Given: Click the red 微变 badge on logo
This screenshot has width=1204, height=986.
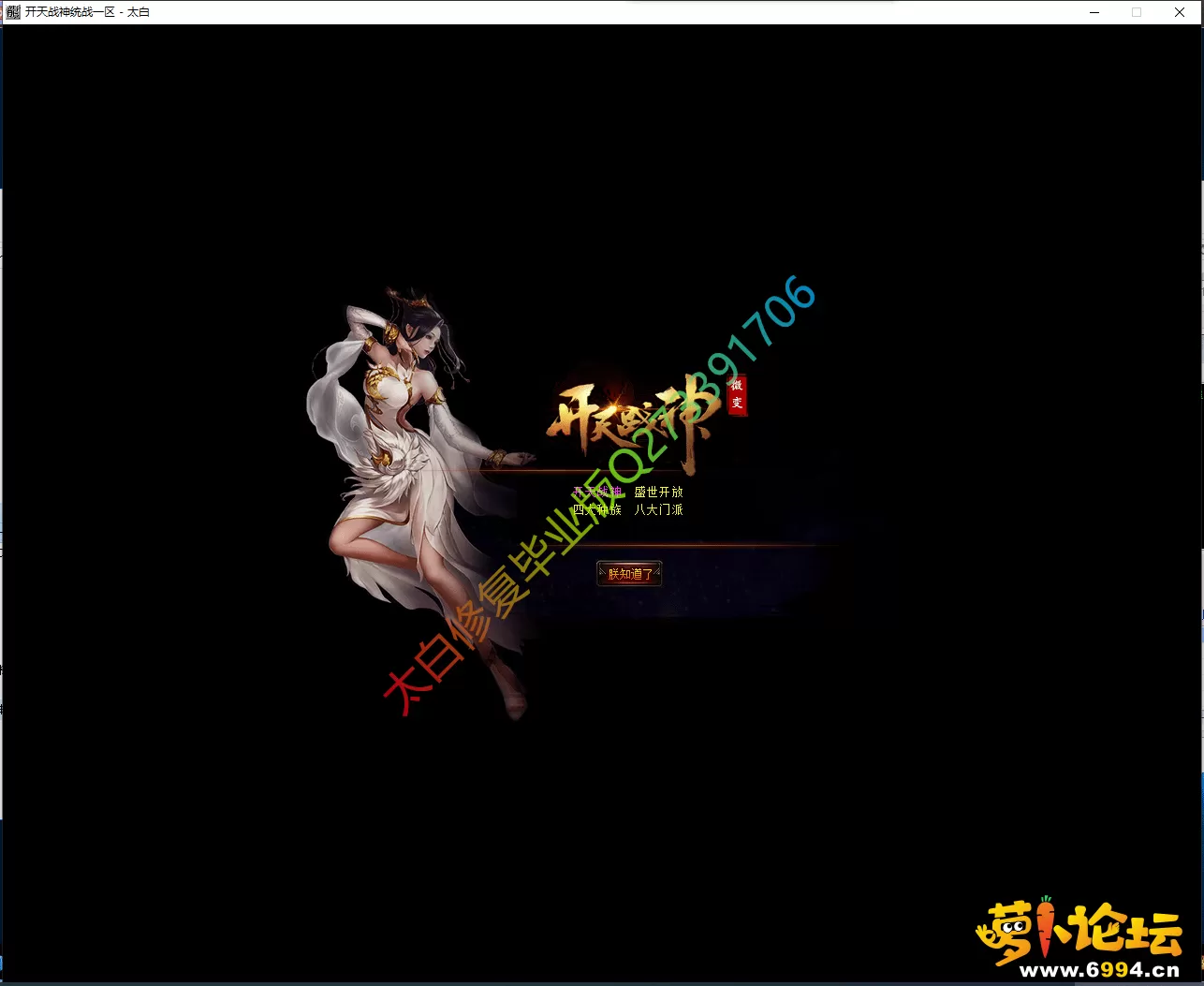Looking at the screenshot, I should click(738, 395).
